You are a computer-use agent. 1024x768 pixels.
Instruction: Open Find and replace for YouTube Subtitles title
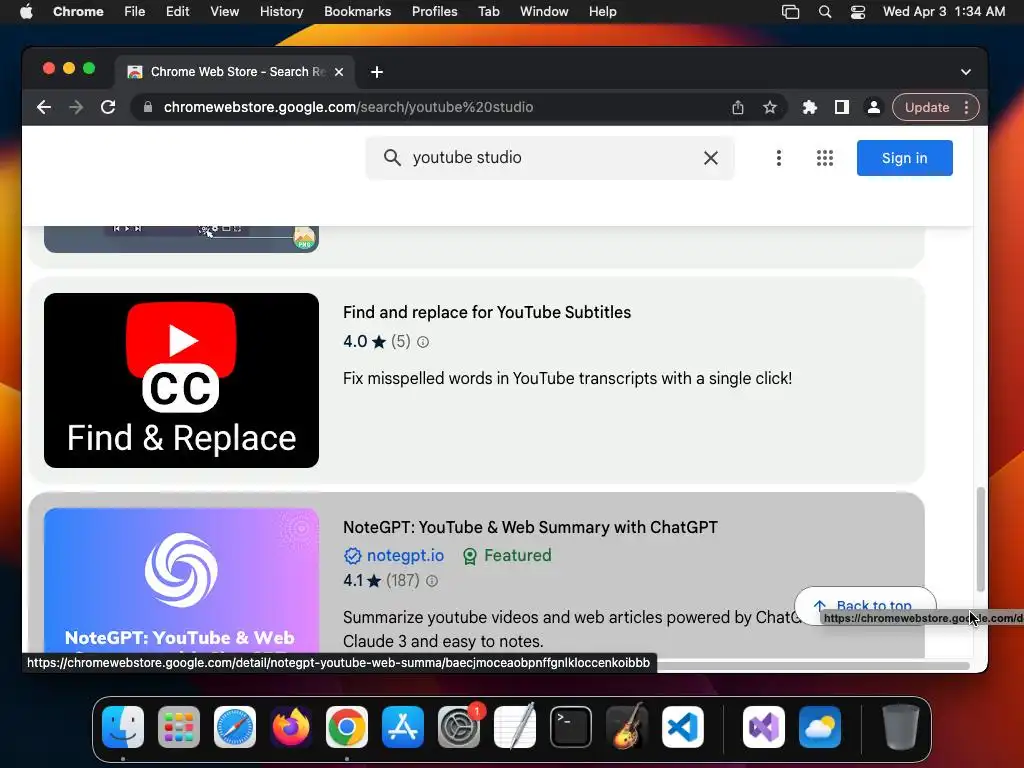click(487, 312)
